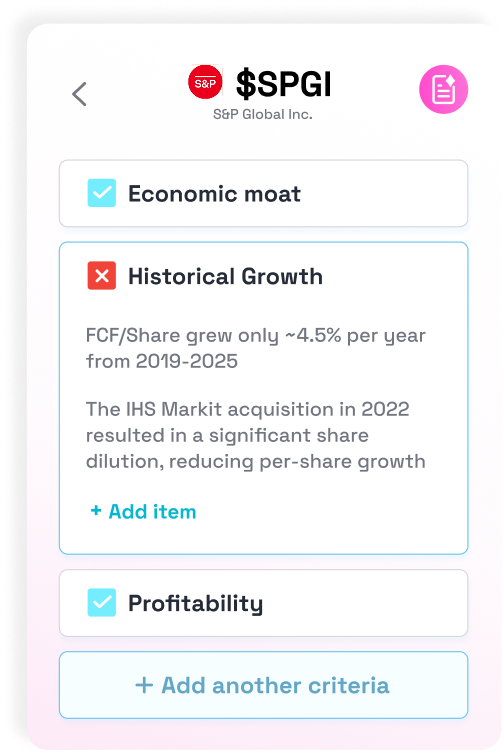The image size is (504, 755).
Task: Click the plus icon beside Add item
Action: coord(96,510)
